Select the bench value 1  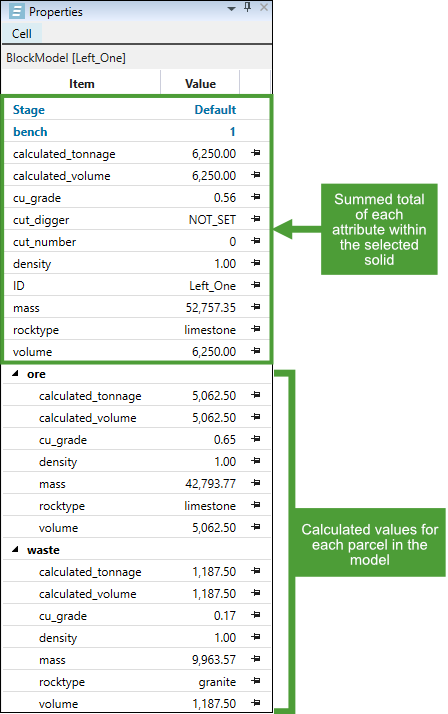click(x=232, y=132)
